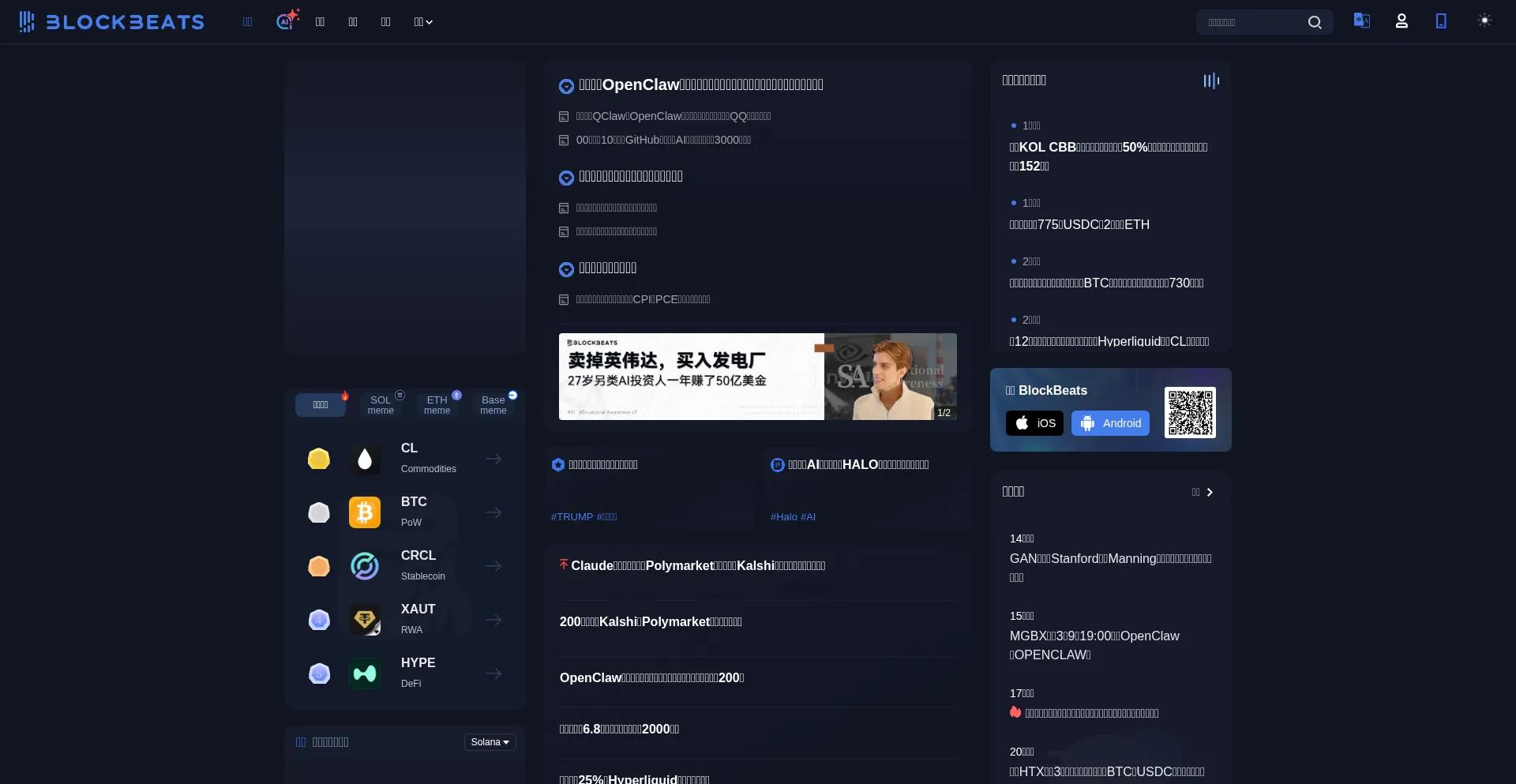Viewport: 1516px width, 784px height.
Task: Collapse the topic group above the CPI PCE article
Action: click(566, 269)
